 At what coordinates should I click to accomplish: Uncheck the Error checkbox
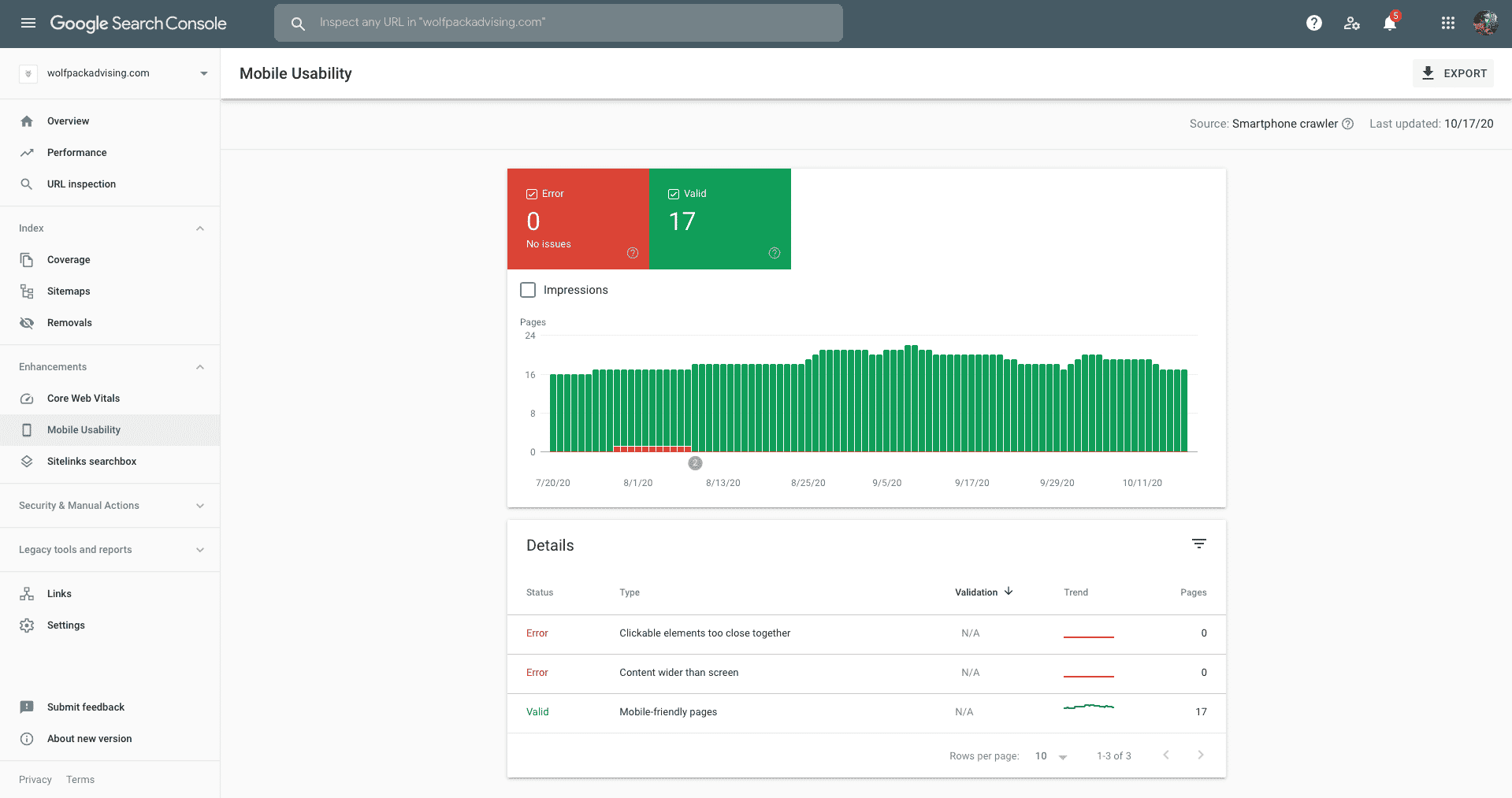tap(532, 194)
